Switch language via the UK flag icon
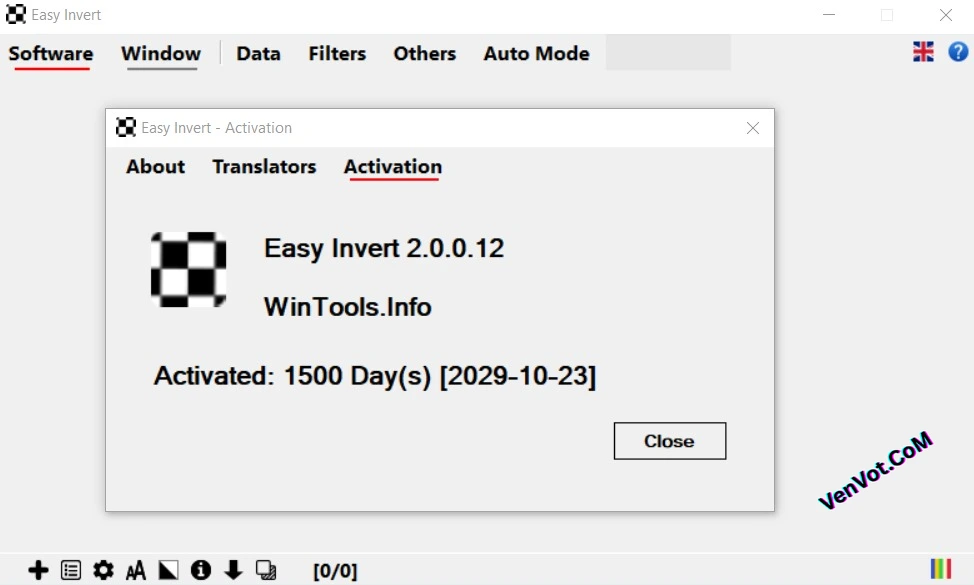 (923, 51)
